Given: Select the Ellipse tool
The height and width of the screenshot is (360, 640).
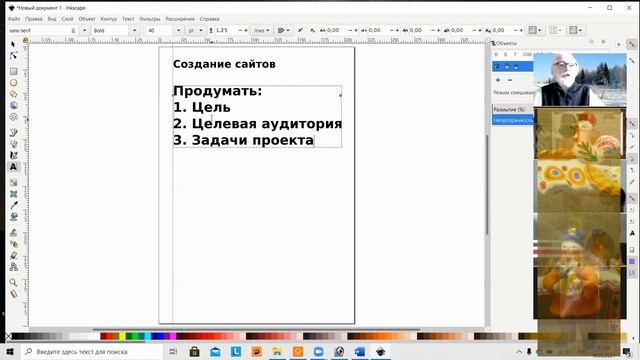Looking at the screenshot, I should click(x=13, y=83).
